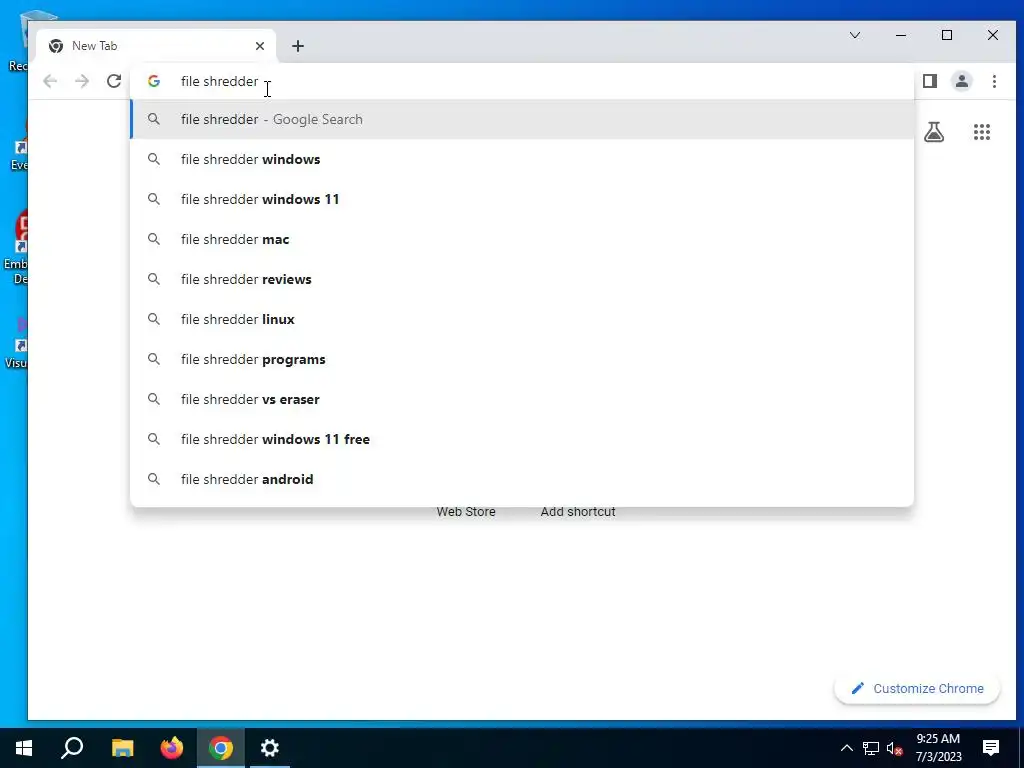
Task: Select the 'file shredder vs eraser' suggestion
Action: click(x=522, y=399)
